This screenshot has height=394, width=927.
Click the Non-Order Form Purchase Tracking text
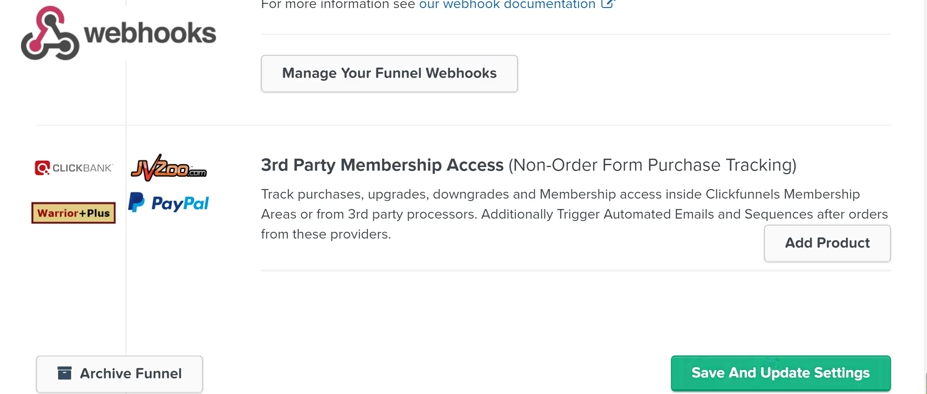coord(652,165)
